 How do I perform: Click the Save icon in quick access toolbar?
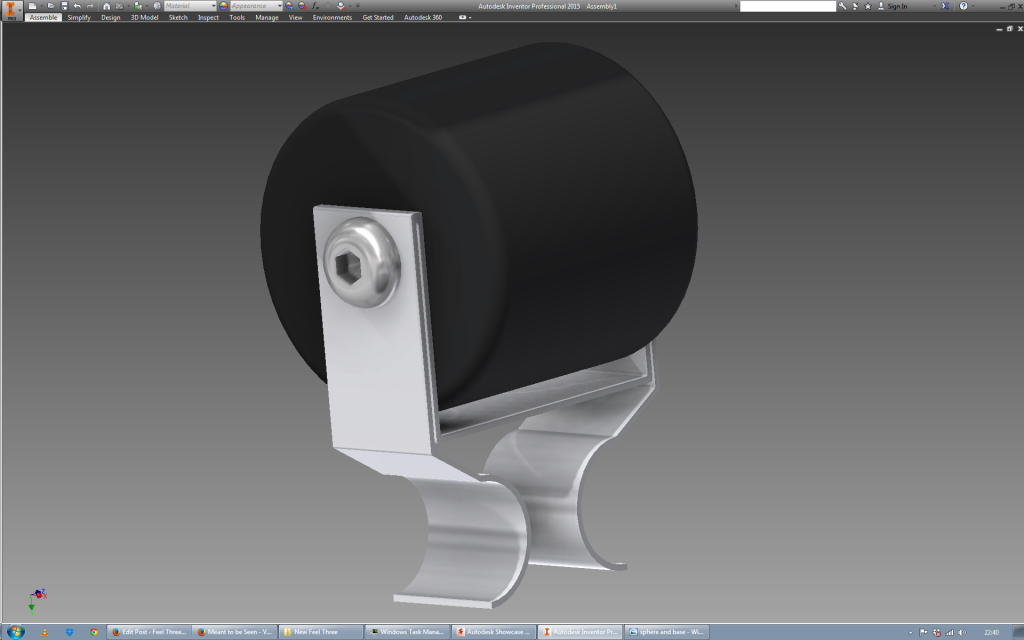coord(64,6)
